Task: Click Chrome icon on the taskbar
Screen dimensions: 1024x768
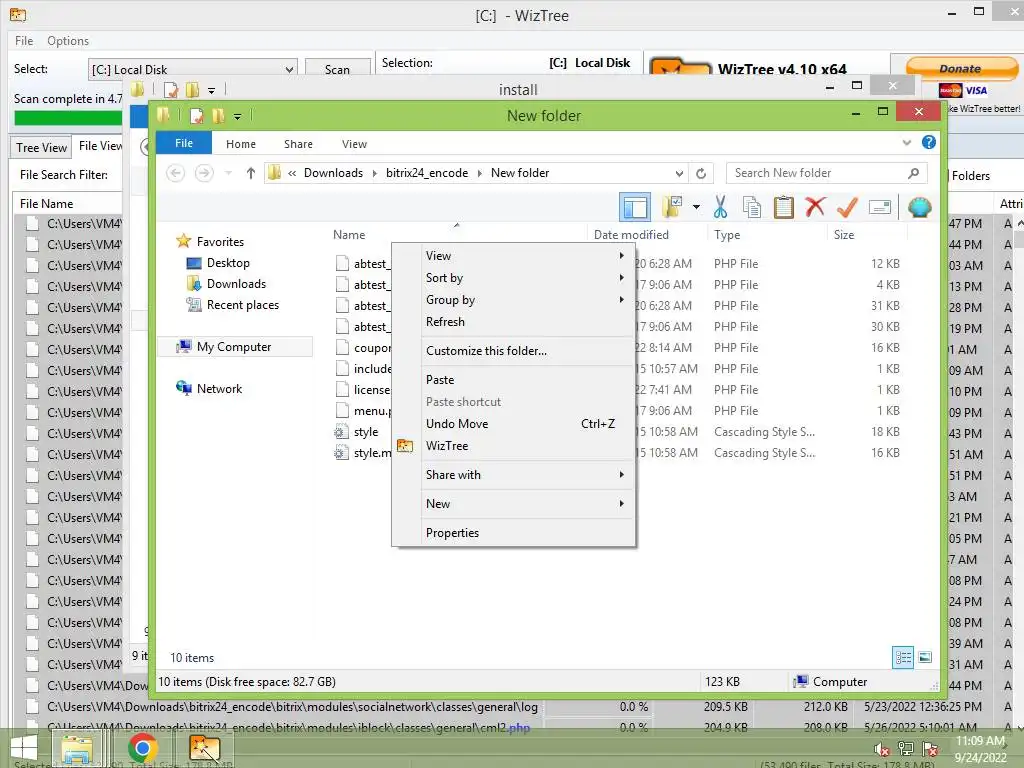Action: 142,748
